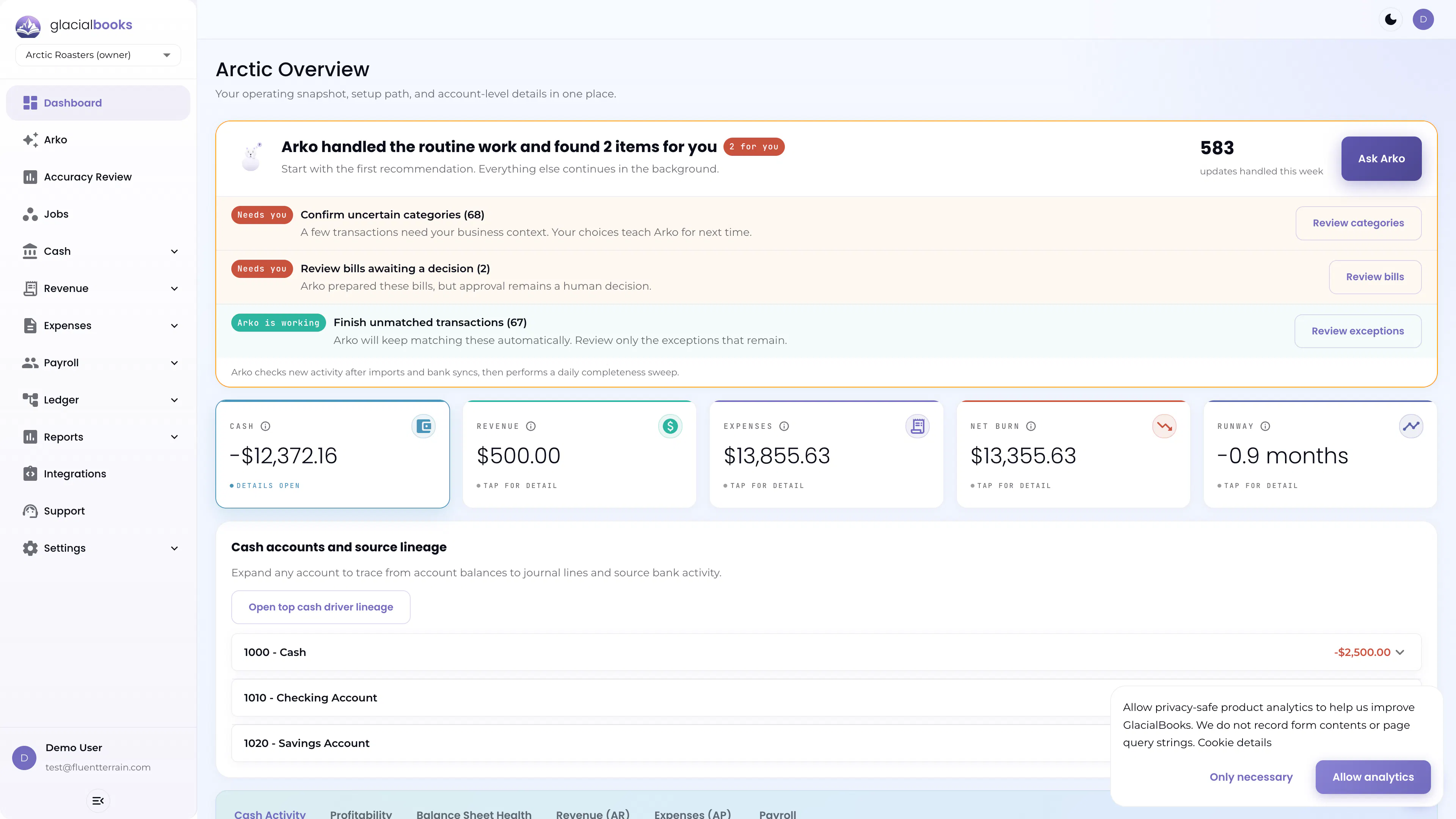Expand the Revenue sidebar section chevron

click(x=175, y=289)
